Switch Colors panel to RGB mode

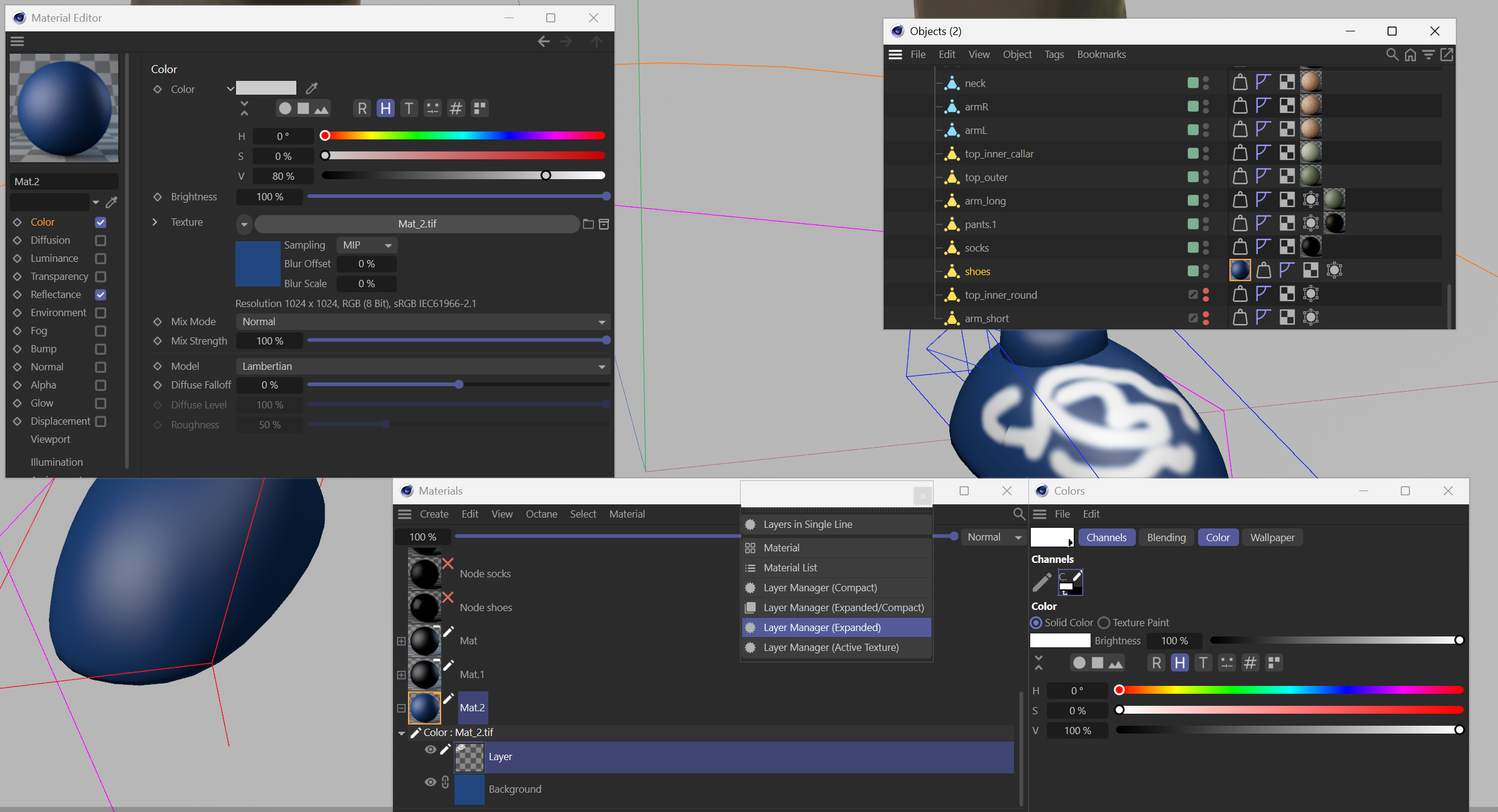[1156, 663]
